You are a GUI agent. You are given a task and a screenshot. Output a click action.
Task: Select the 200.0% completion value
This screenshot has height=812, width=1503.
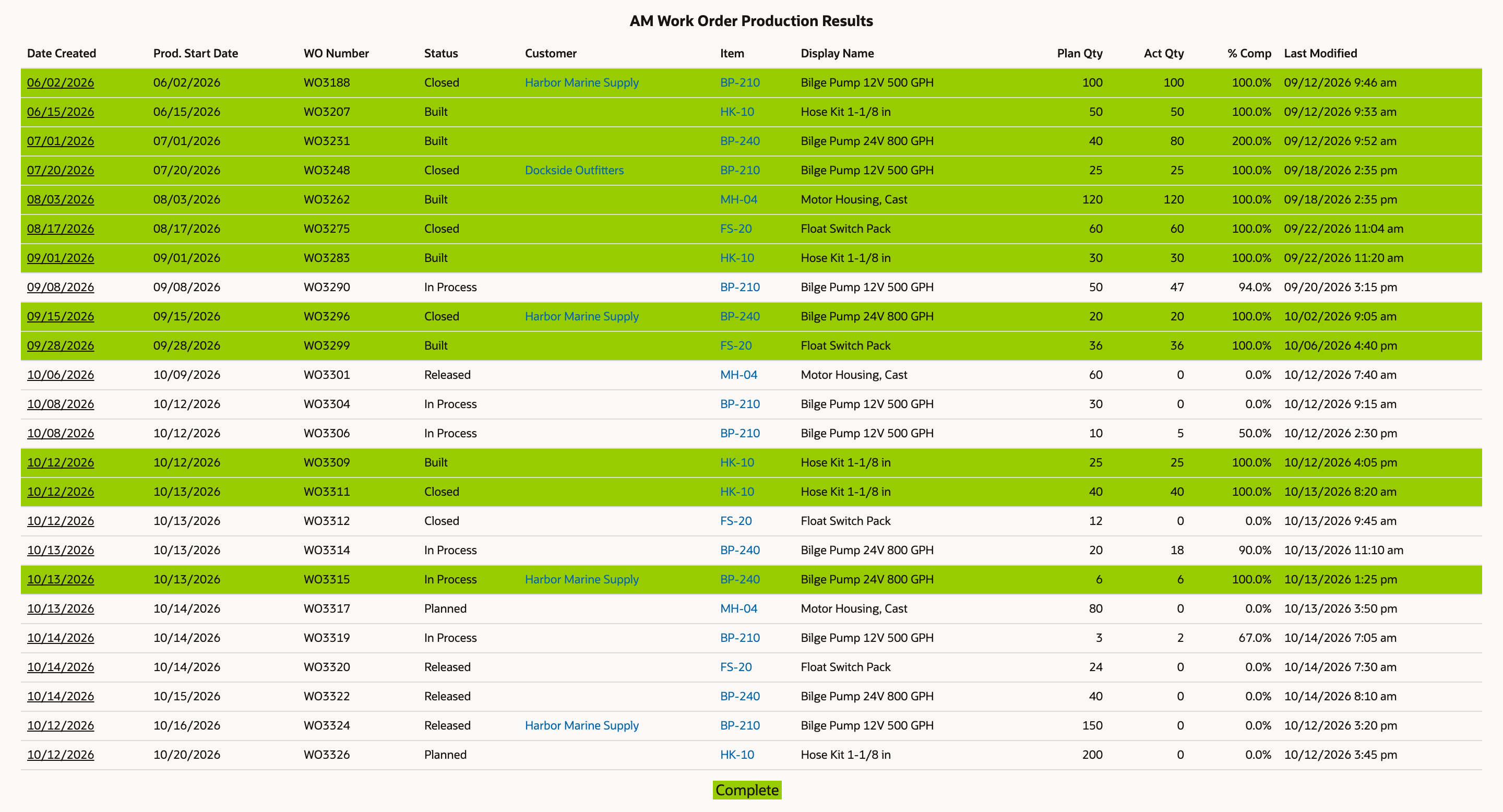click(x=1251, y=140)
